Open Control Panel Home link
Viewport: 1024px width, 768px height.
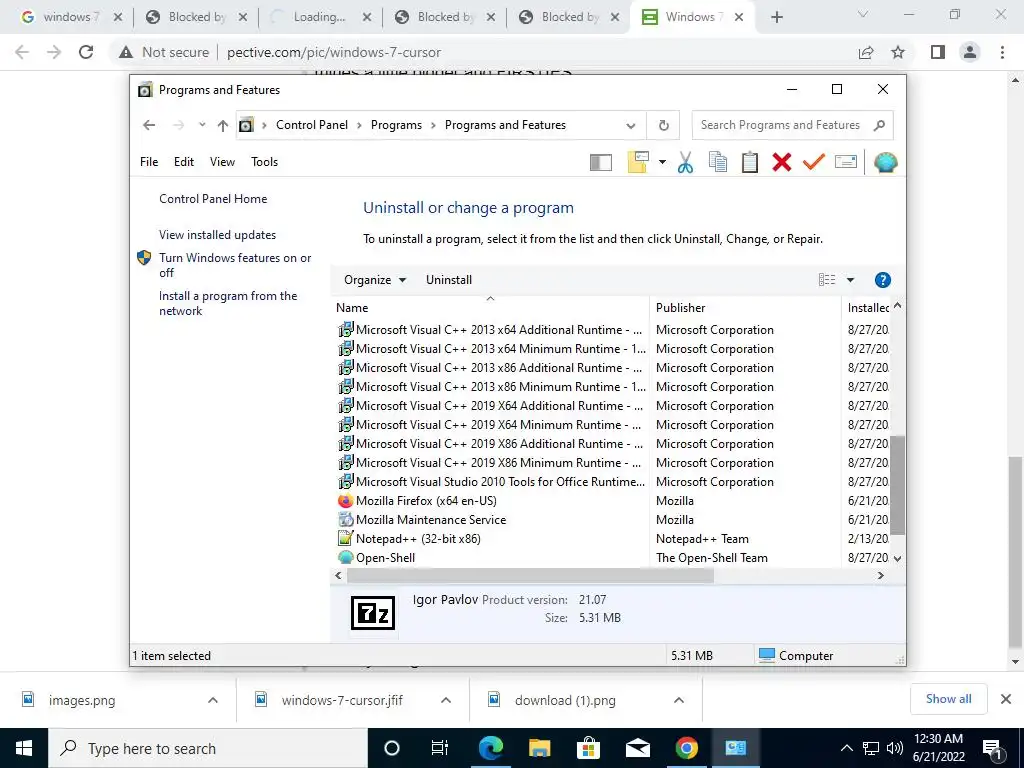click(x=213, y=199)
